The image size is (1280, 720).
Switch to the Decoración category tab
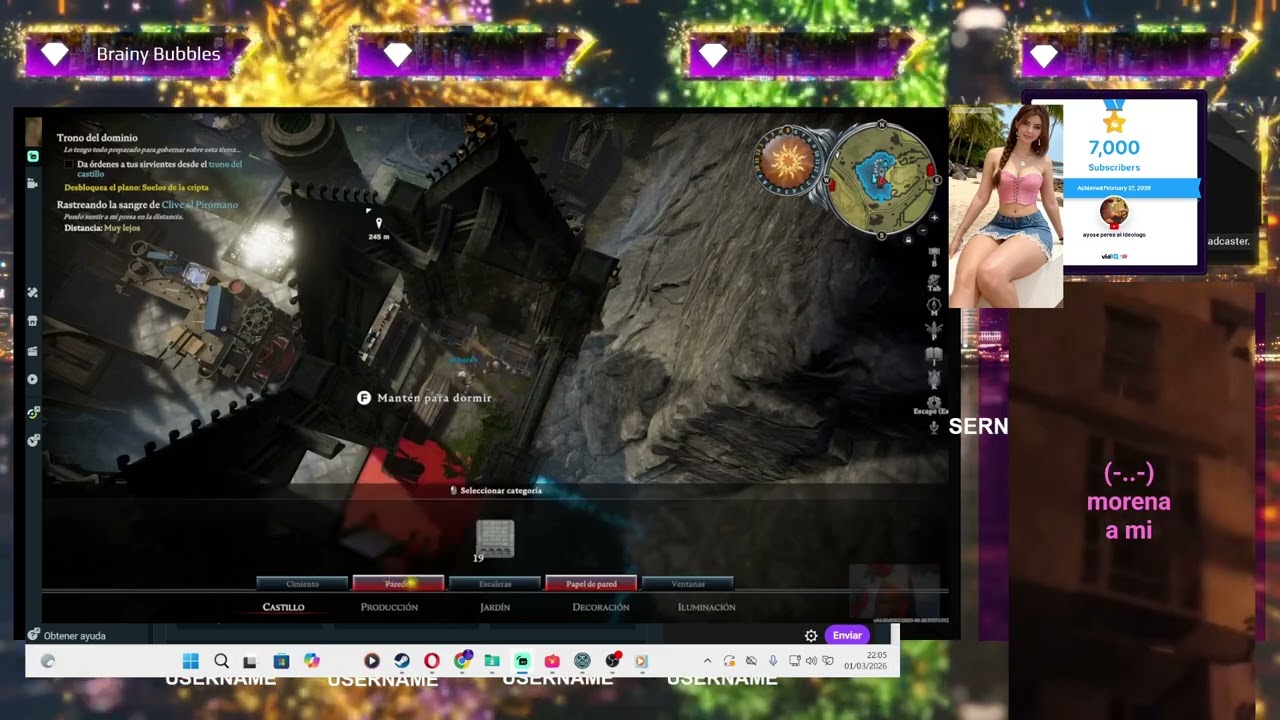[601, 607]
